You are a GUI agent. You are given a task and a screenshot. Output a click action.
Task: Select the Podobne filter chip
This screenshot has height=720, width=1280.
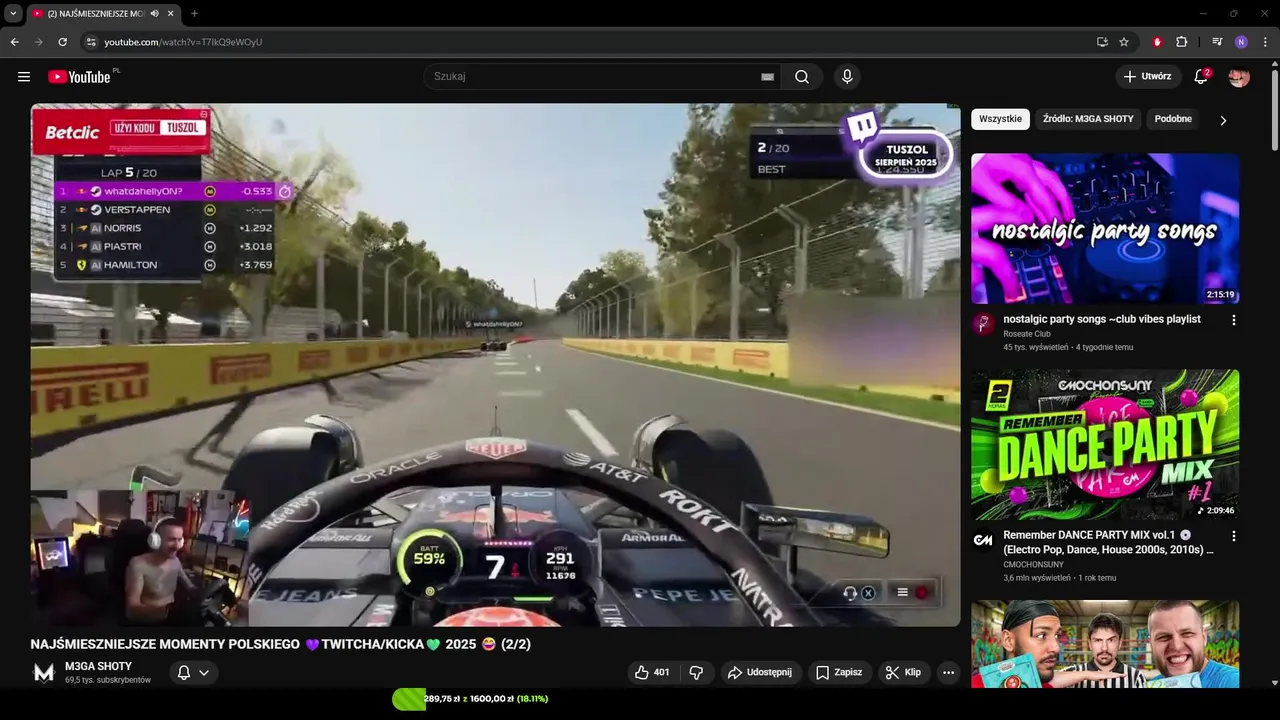[1173, 119]
